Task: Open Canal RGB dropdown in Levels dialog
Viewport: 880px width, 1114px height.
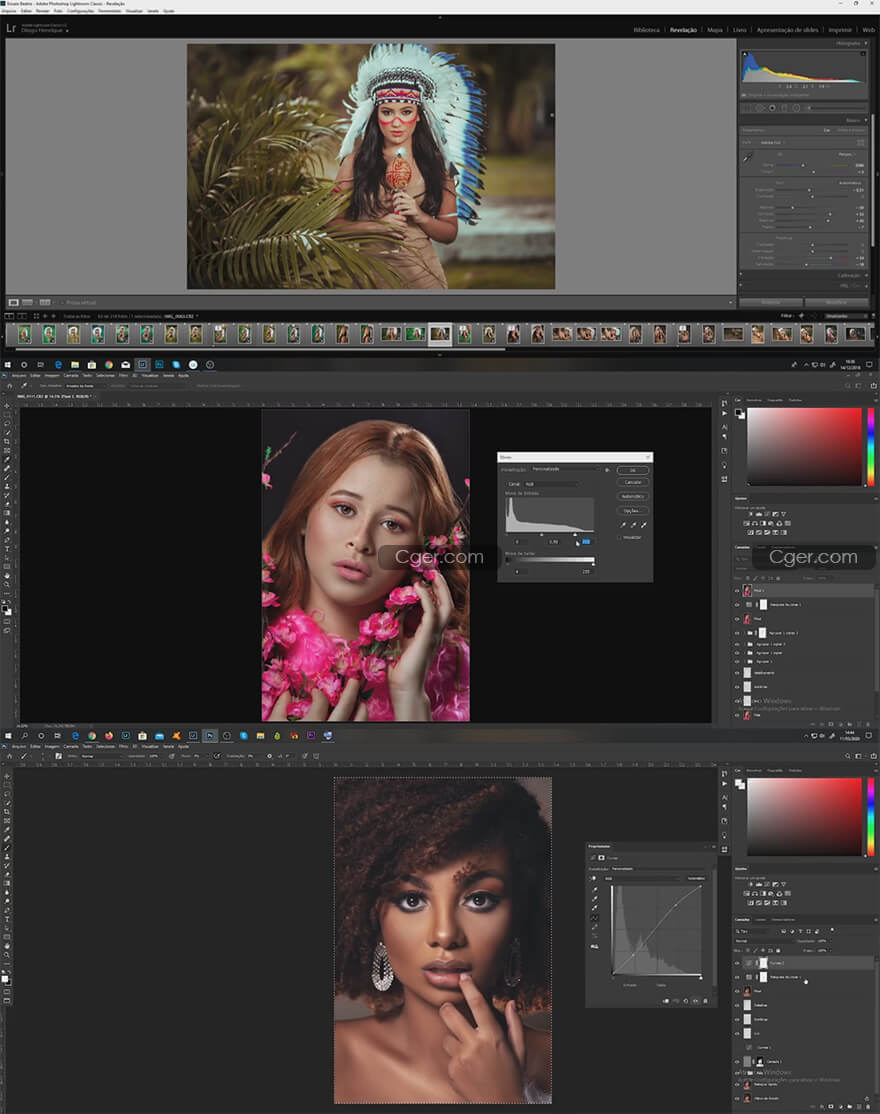Action: coord(550,484)
